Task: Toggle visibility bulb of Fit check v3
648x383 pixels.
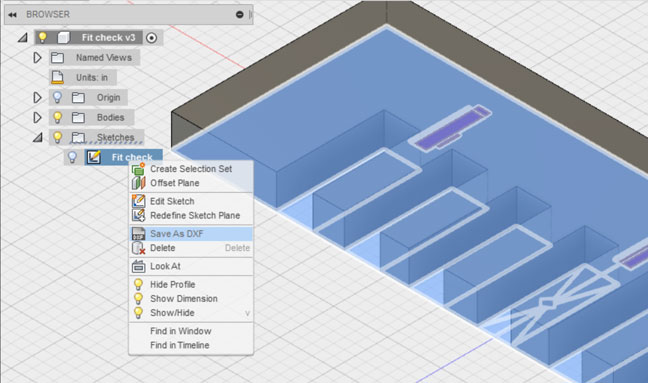Action: tap(43, 38)
